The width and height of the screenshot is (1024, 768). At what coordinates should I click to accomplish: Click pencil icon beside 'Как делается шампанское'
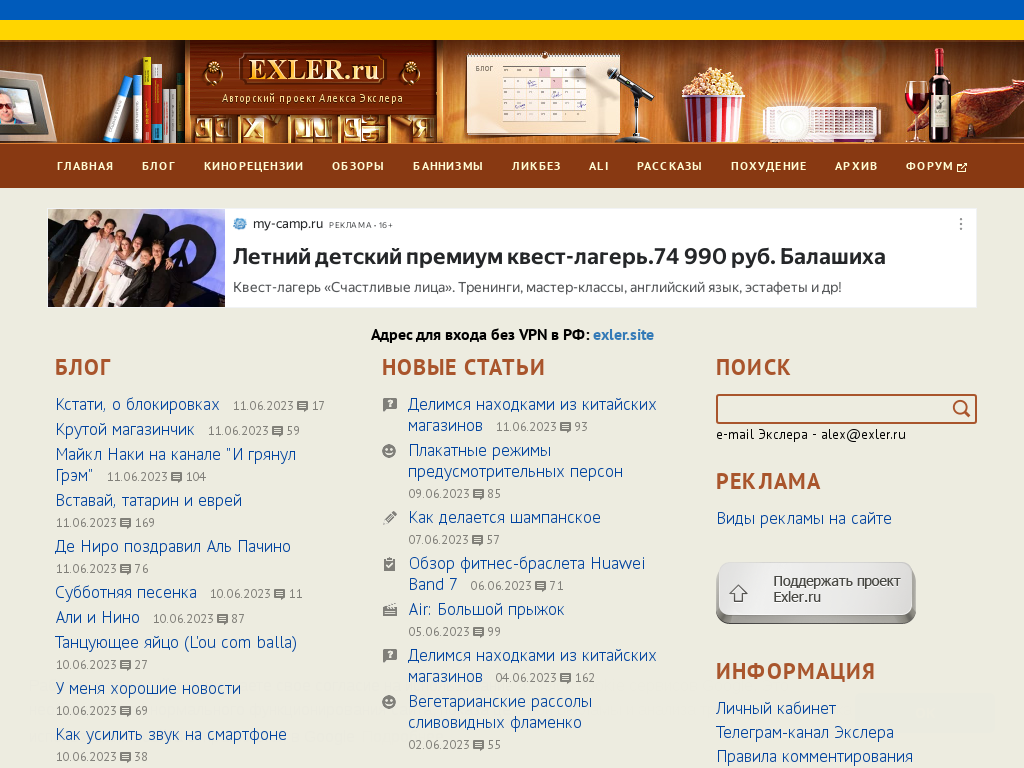coord(389,518)
